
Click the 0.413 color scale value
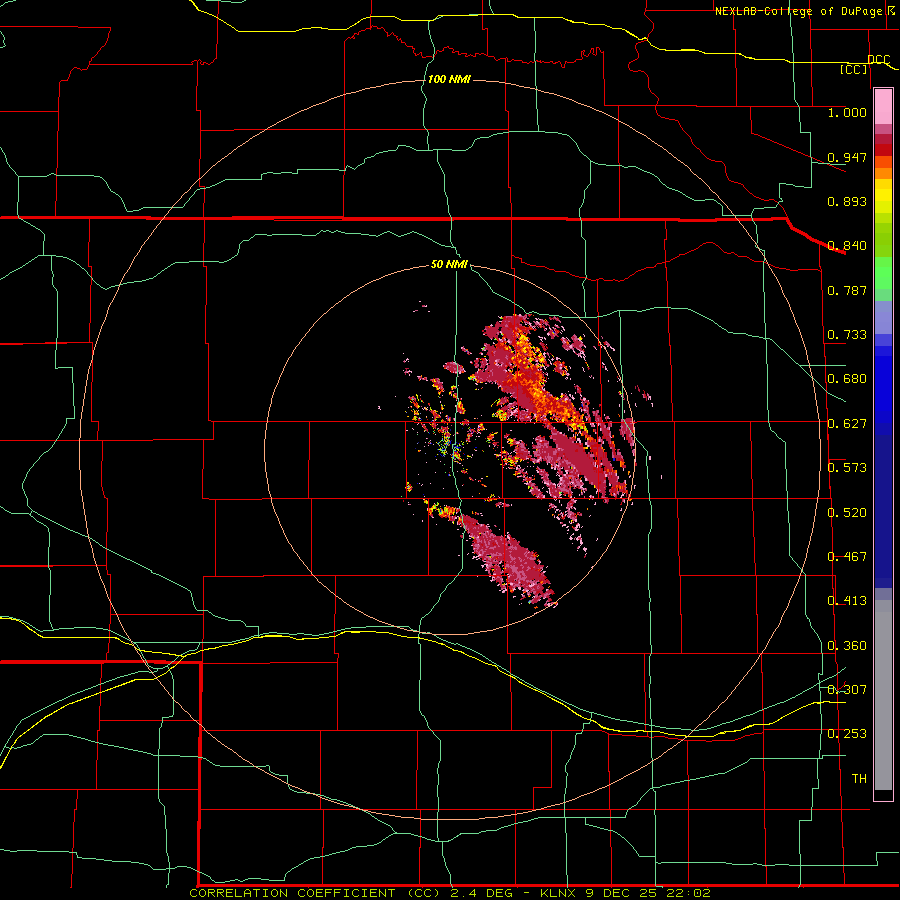pyautogui.click(x=847, y=601)
